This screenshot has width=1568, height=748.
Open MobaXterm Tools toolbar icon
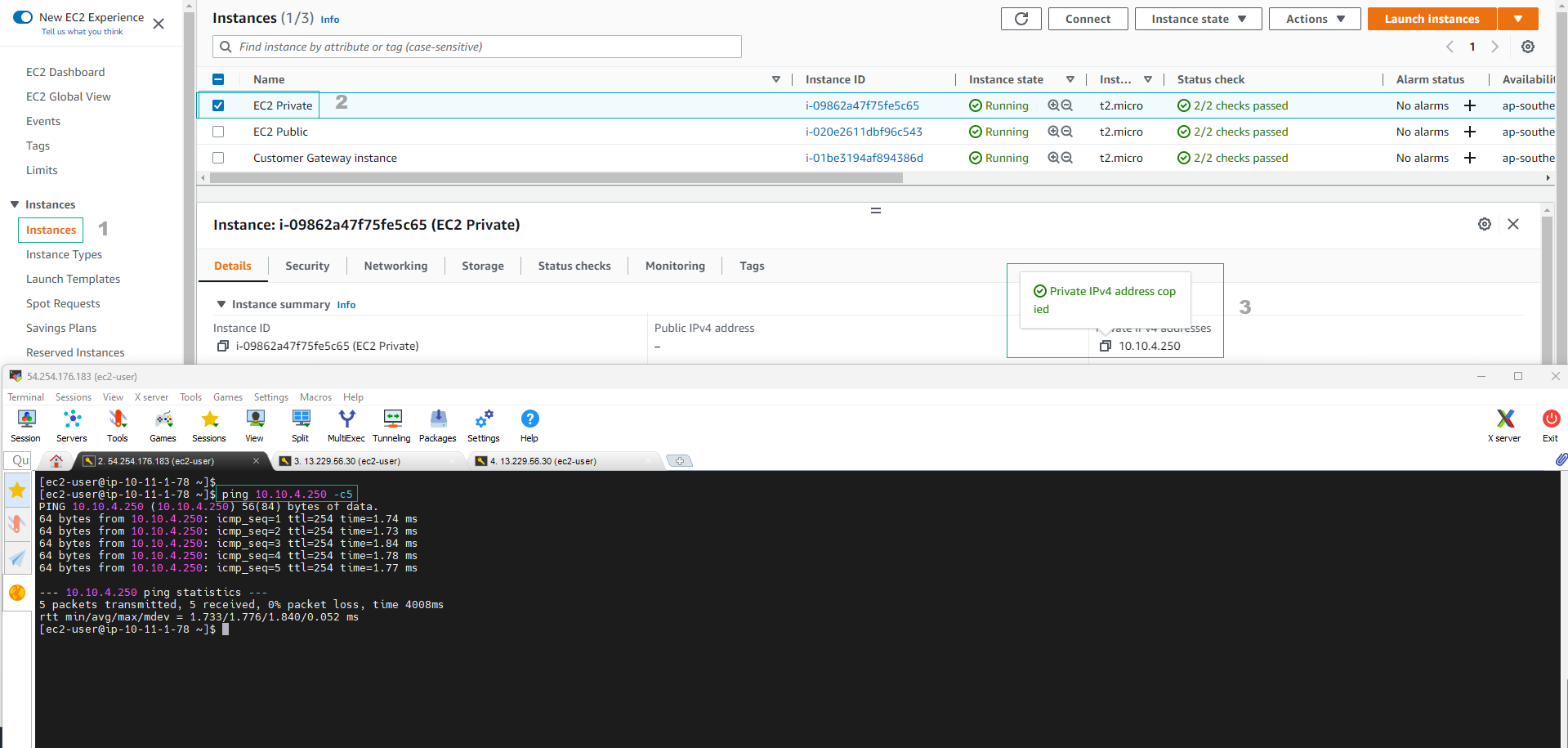(118, 425)
